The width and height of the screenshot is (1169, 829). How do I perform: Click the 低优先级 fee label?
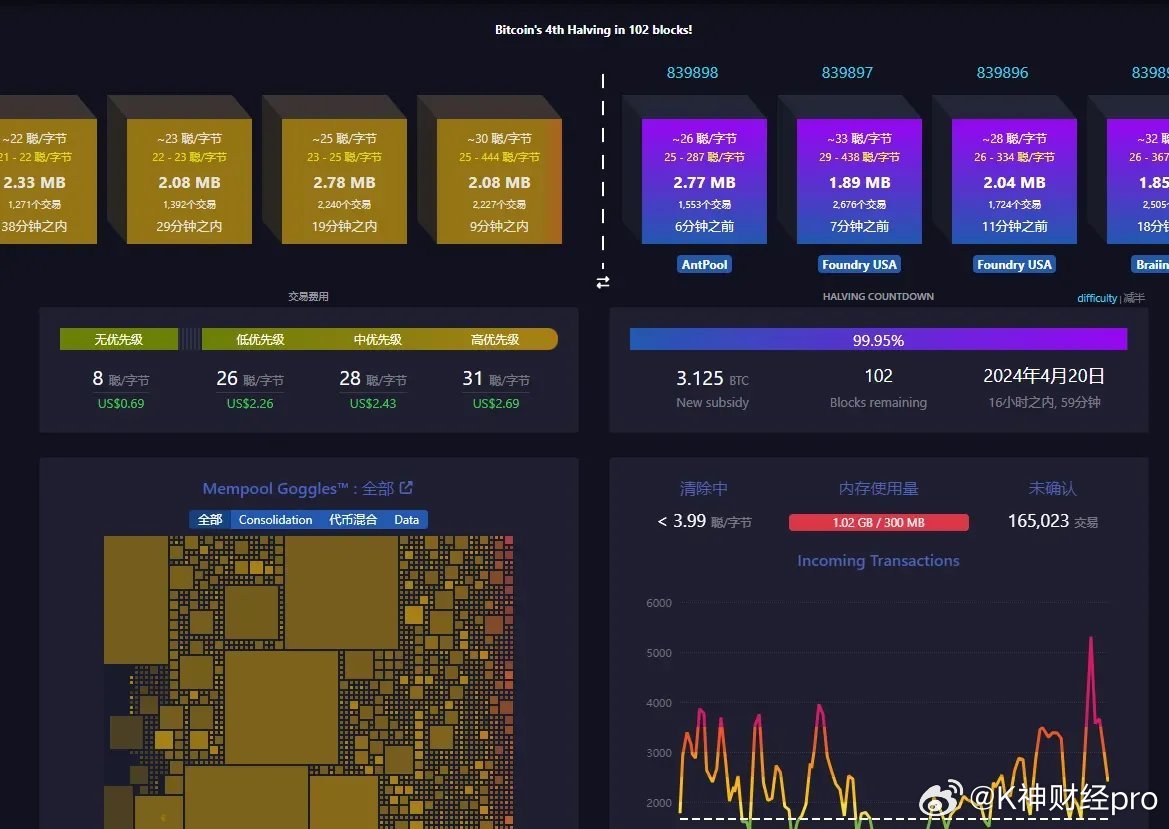tap(260, 339)
